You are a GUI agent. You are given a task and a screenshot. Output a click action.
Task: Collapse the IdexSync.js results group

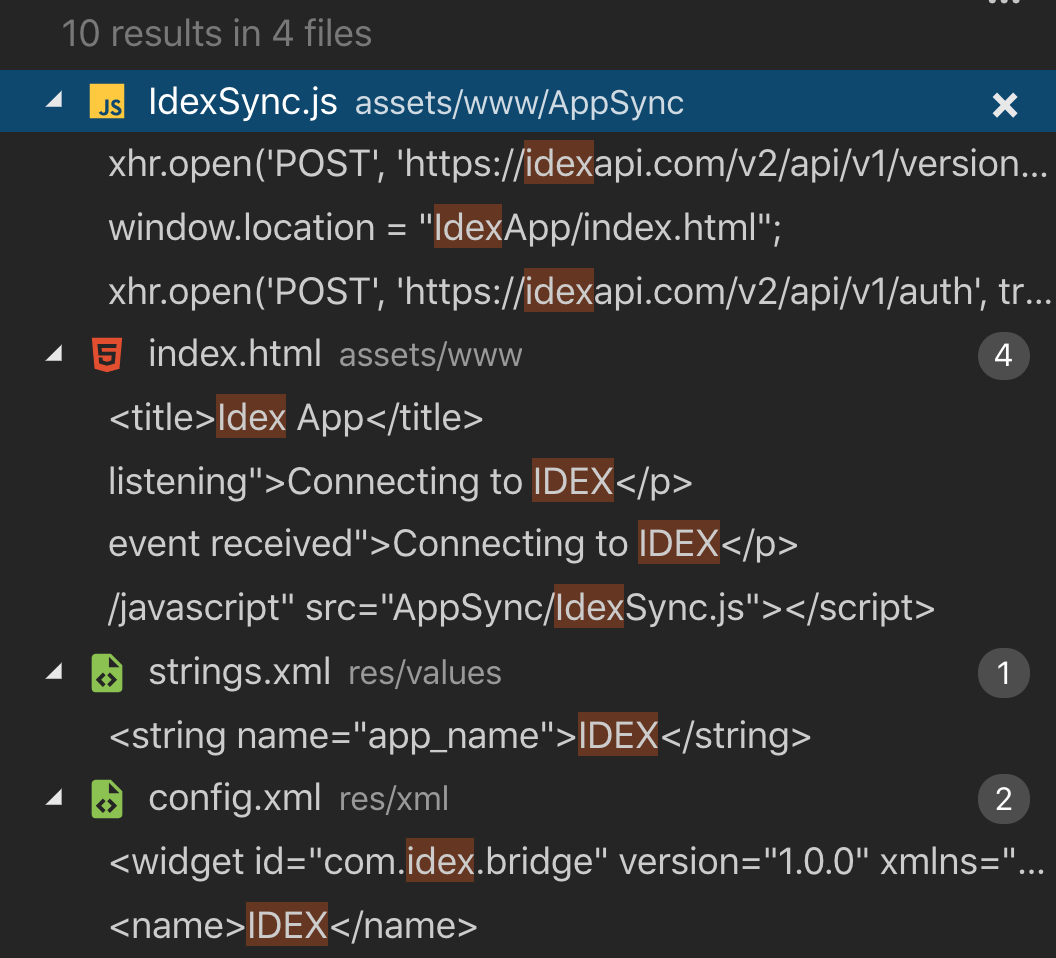(53, 101)
